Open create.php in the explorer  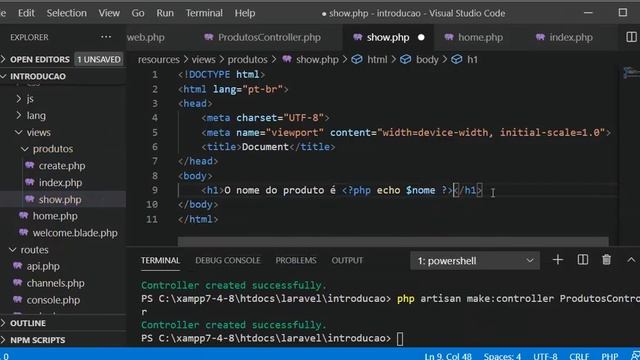(62, 166)
